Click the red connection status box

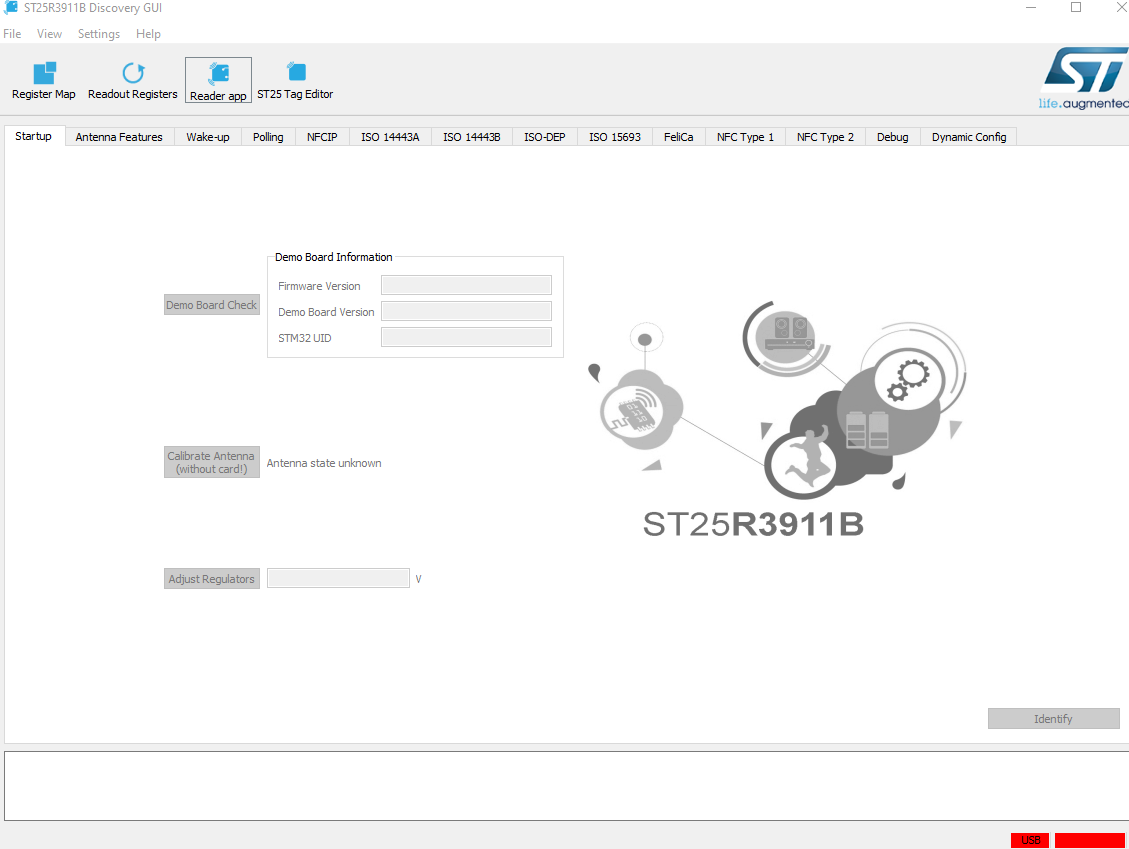[x=1090, y=840]
